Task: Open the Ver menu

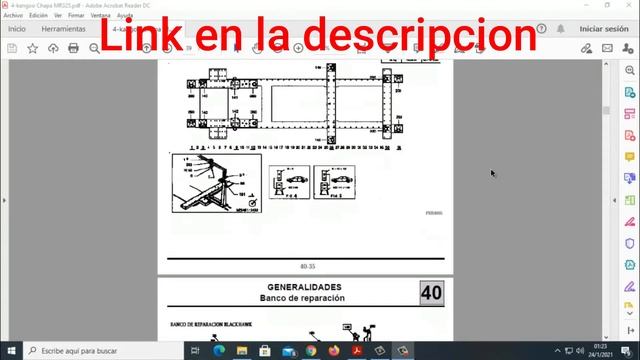Action: point(58,15)
